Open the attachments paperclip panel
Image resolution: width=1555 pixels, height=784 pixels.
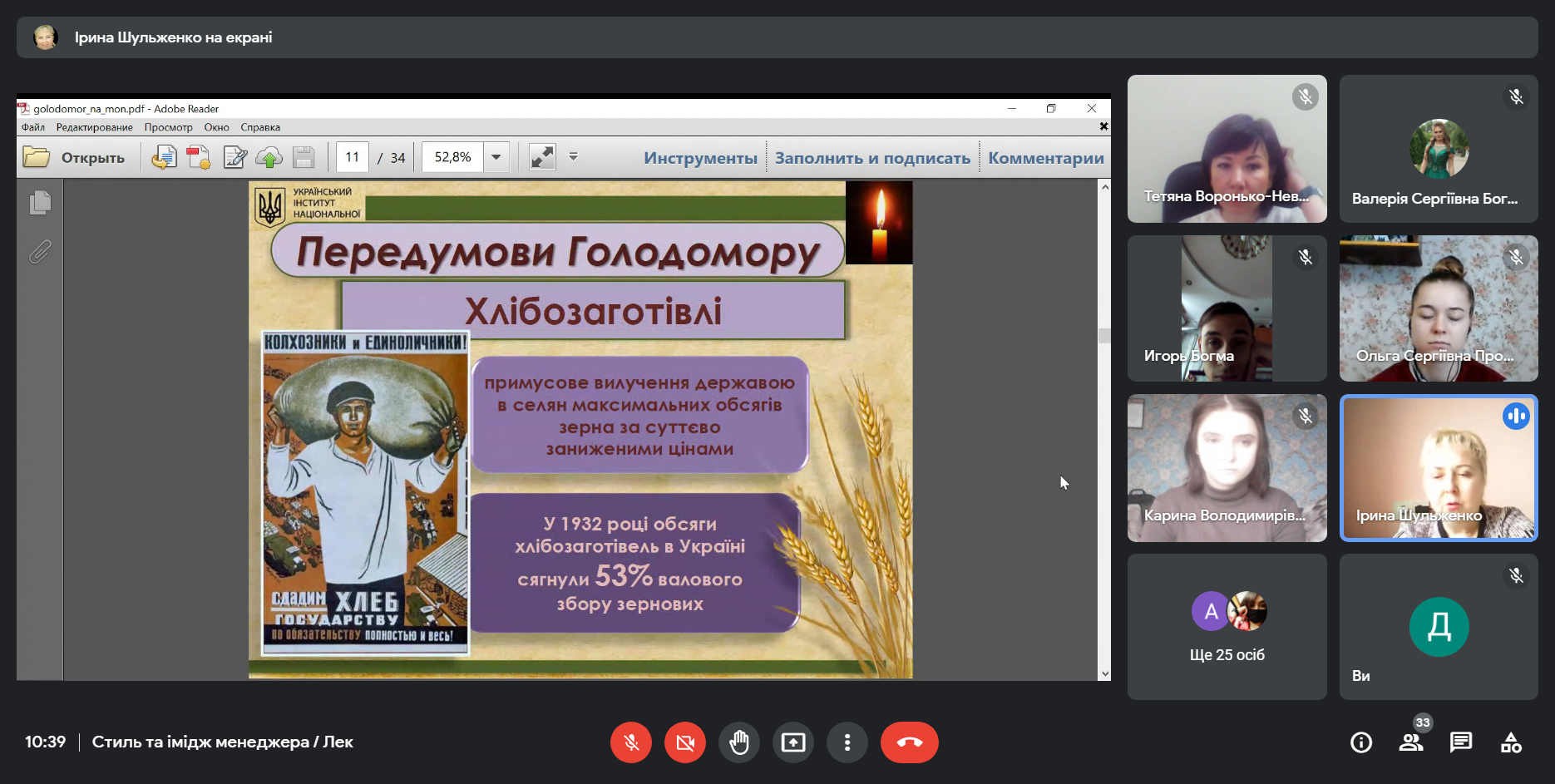click(x=40, y=251)
